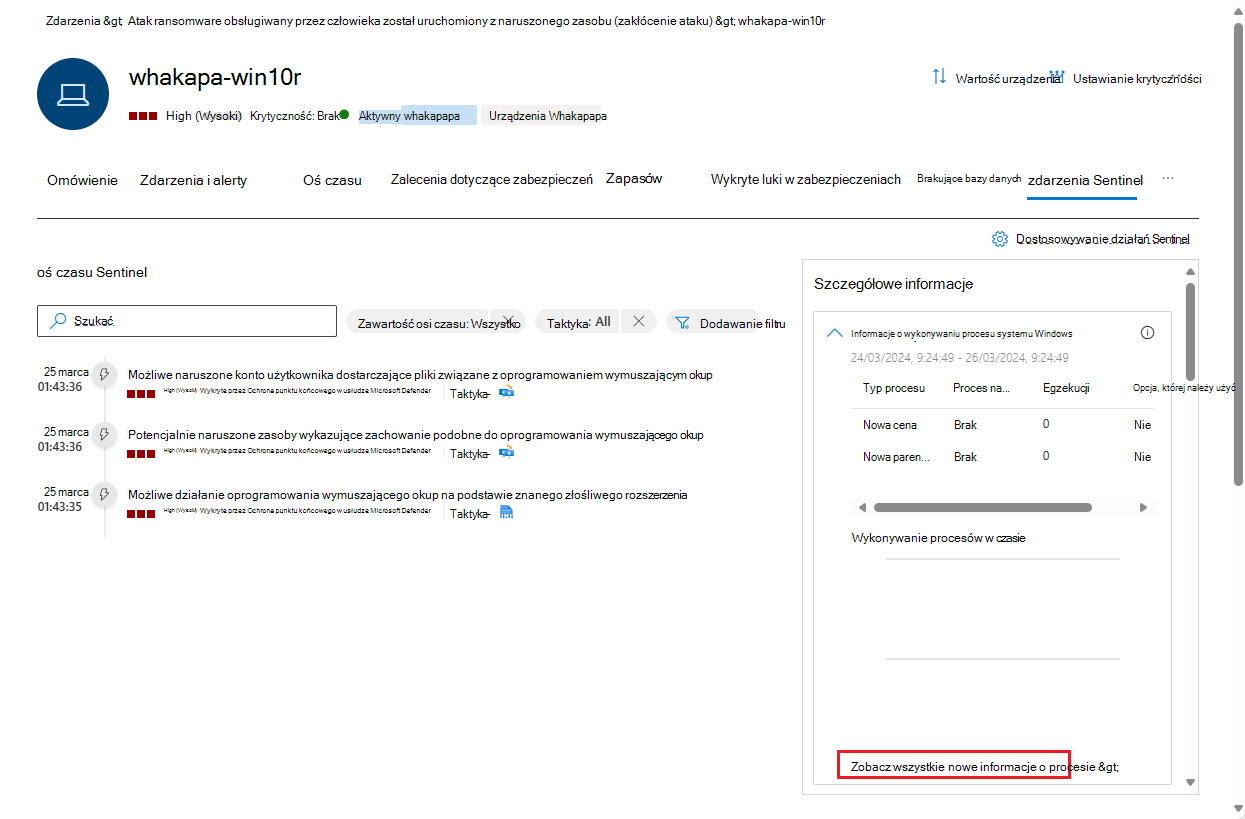Viewport: 1245px width, 819px height.
Task: Remove the Taktyka: All filter with its X
Action: 638,321
